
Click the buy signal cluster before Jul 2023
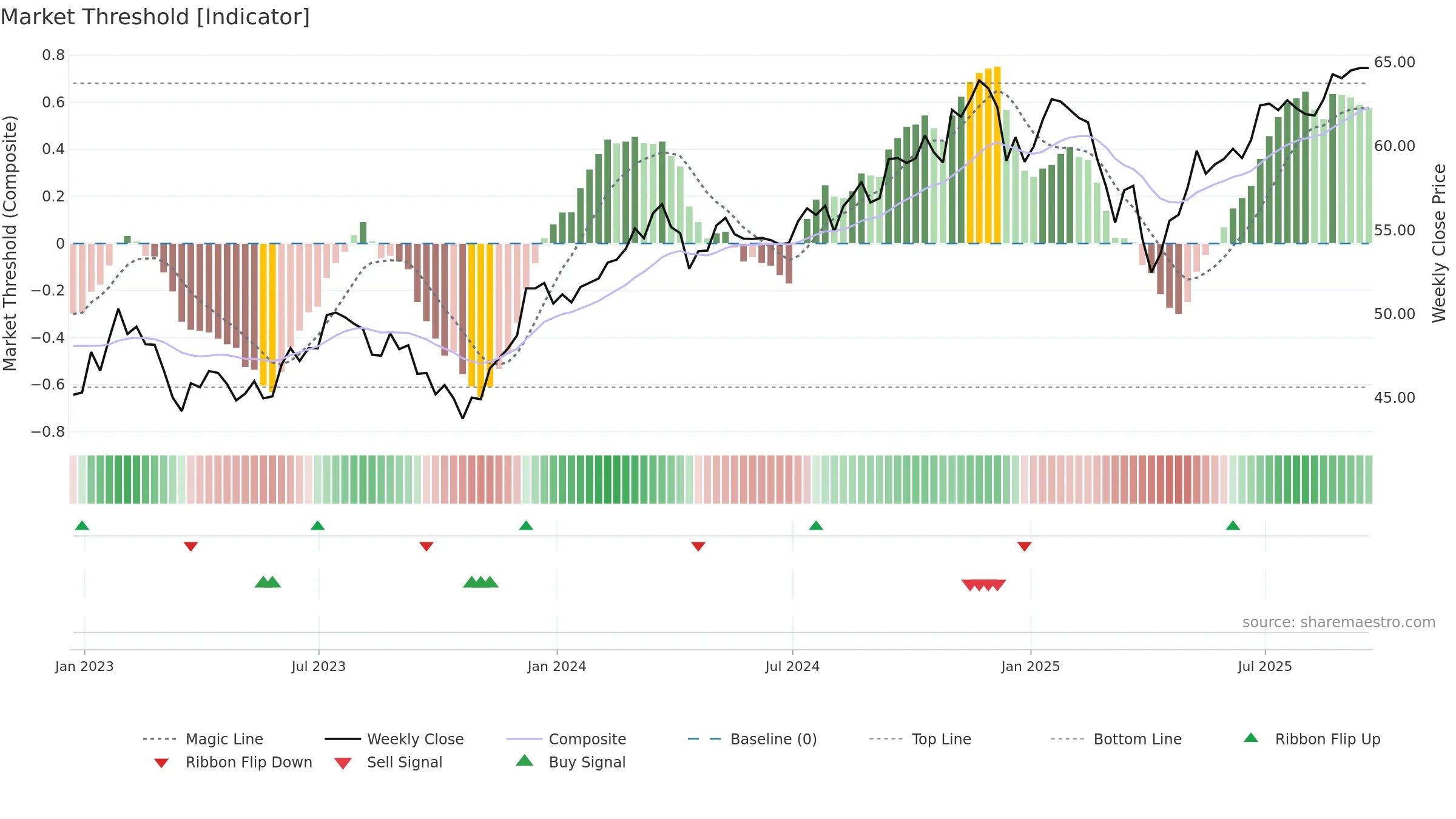pyautogui.click(x=268, y=582)
